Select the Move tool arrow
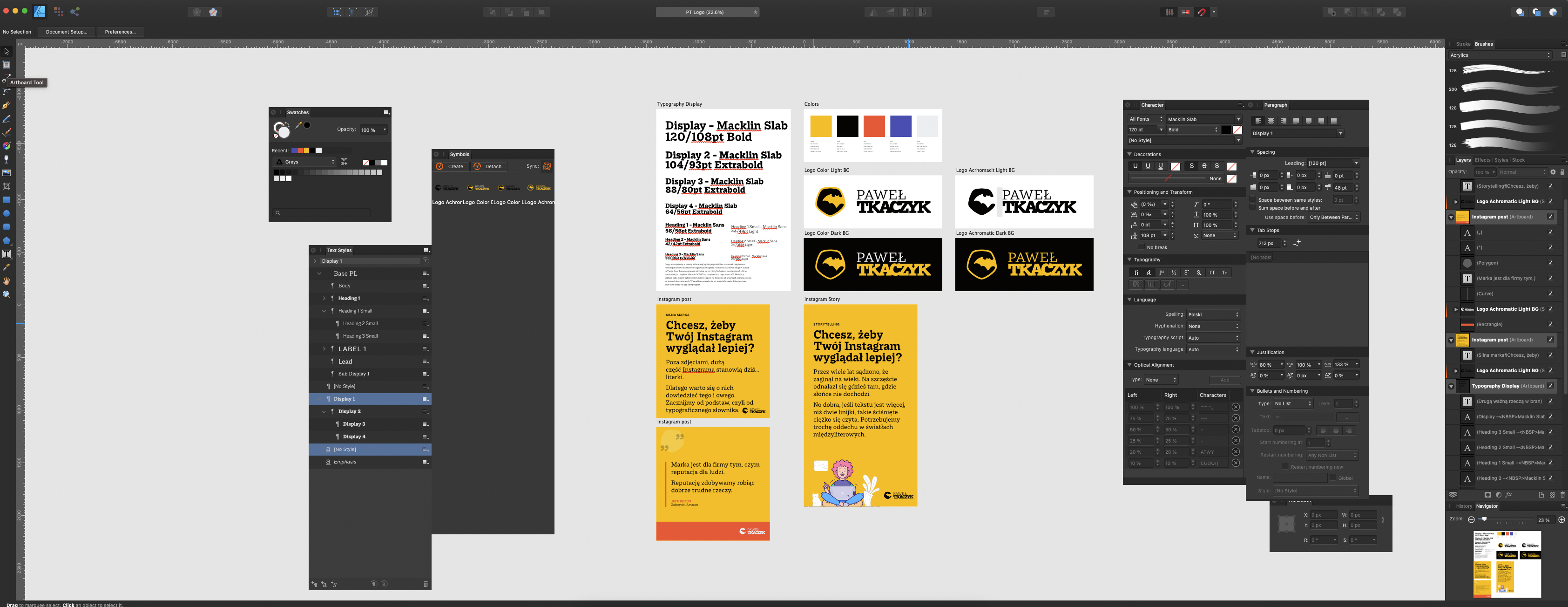1568x607 pixels. 7,51
